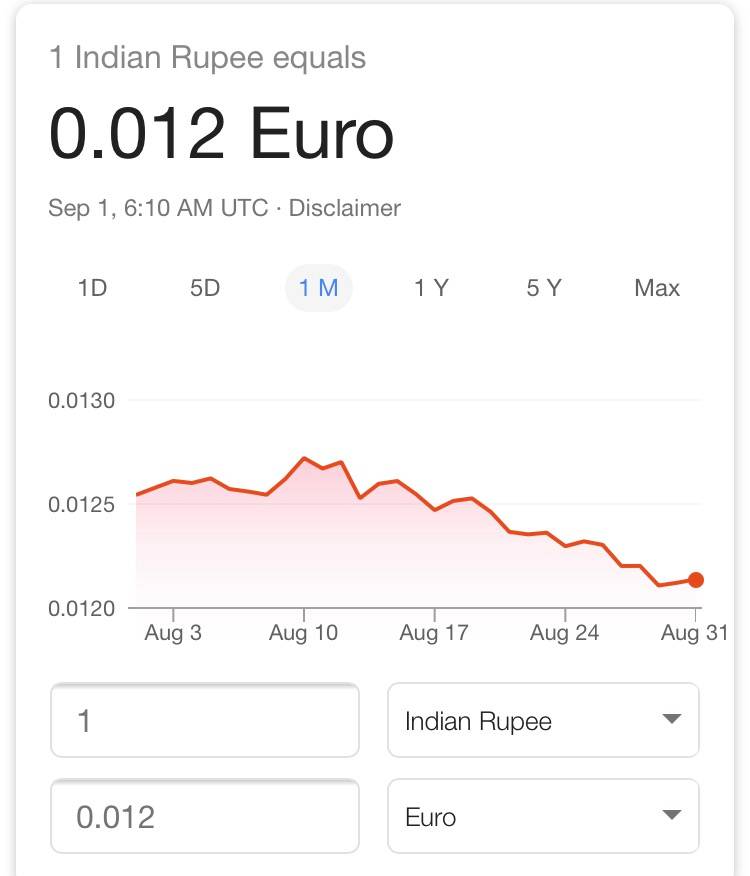The width and height of the screenshot is (750, 876).
Task: Expand the Indian Rupee dropdown arrow
Action: click(x=672, y=720)
